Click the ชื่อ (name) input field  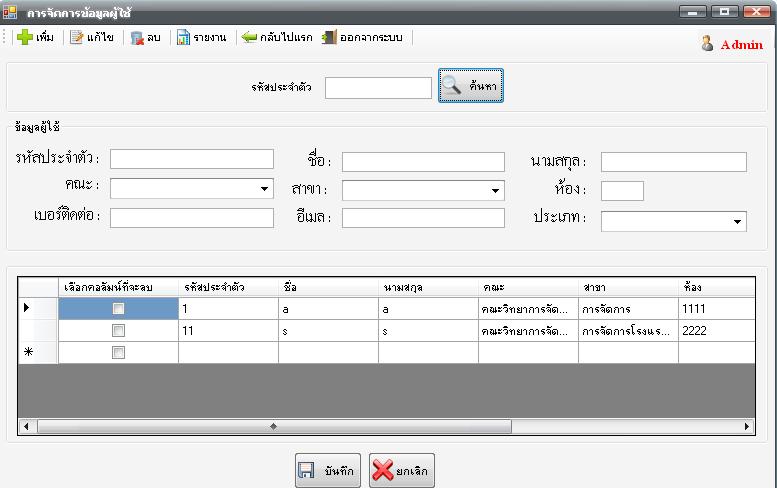click(x=423, y=162)
